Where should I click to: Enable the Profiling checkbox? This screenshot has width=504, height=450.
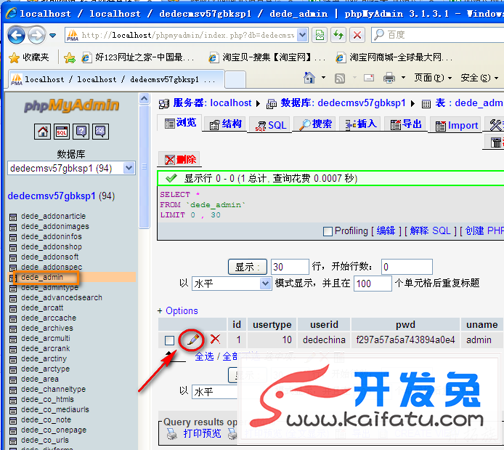point(328,231)
